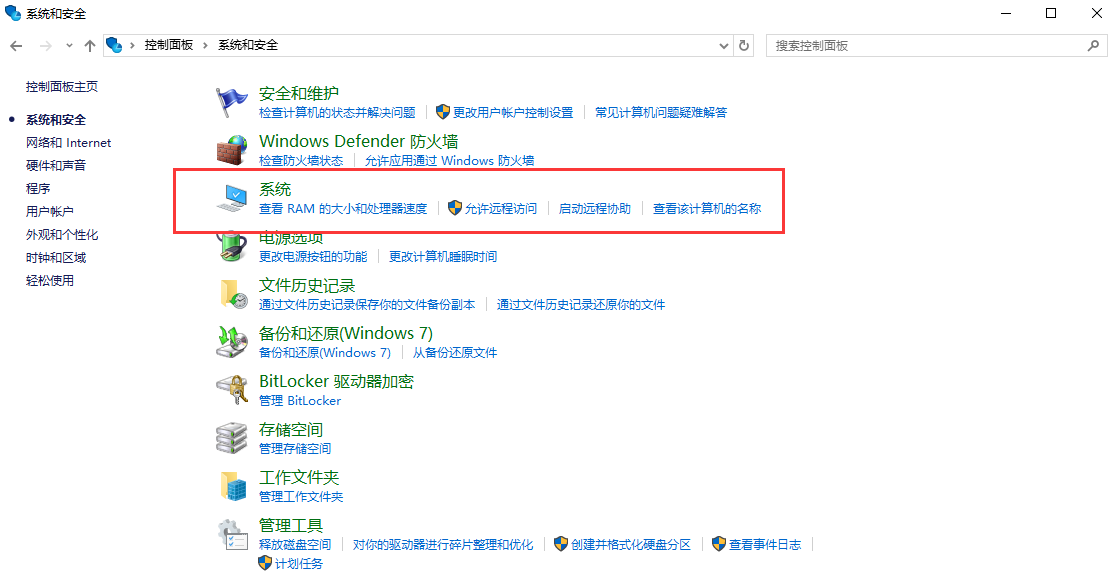
Task: Click 释放磁盘空间 link
Action: (x=295, y=545)
